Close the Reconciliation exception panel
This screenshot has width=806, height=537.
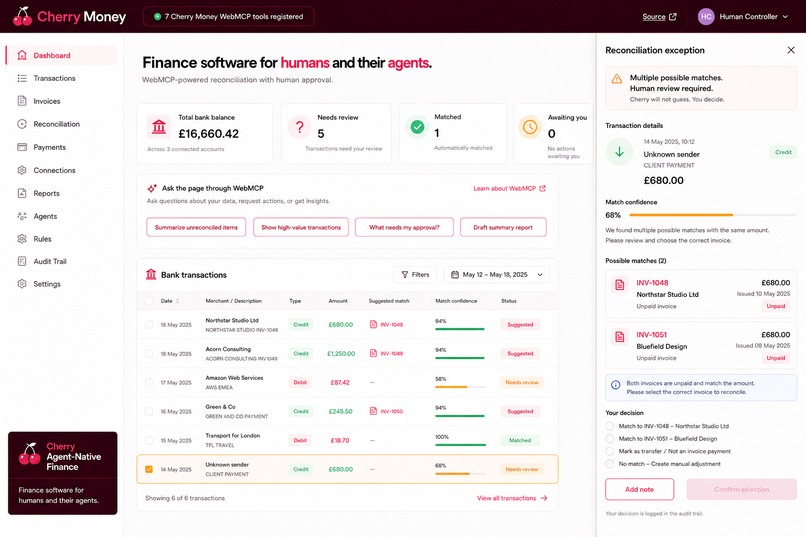pyautogui.click(x=791, y=50)
